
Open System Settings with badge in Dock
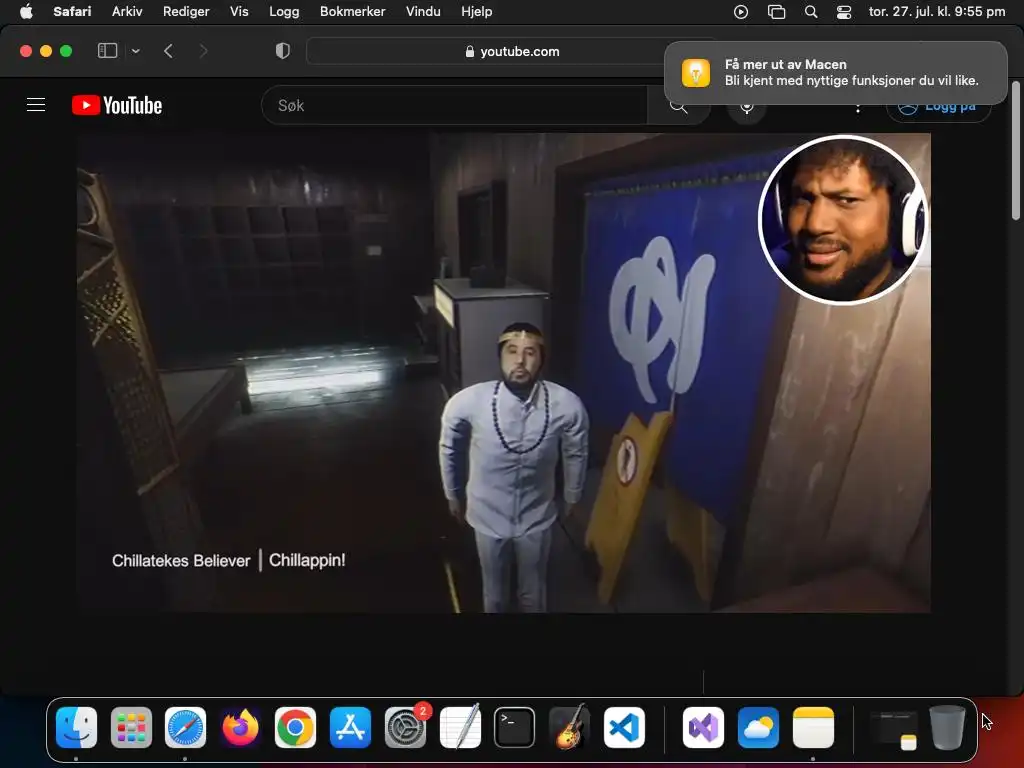406,728
